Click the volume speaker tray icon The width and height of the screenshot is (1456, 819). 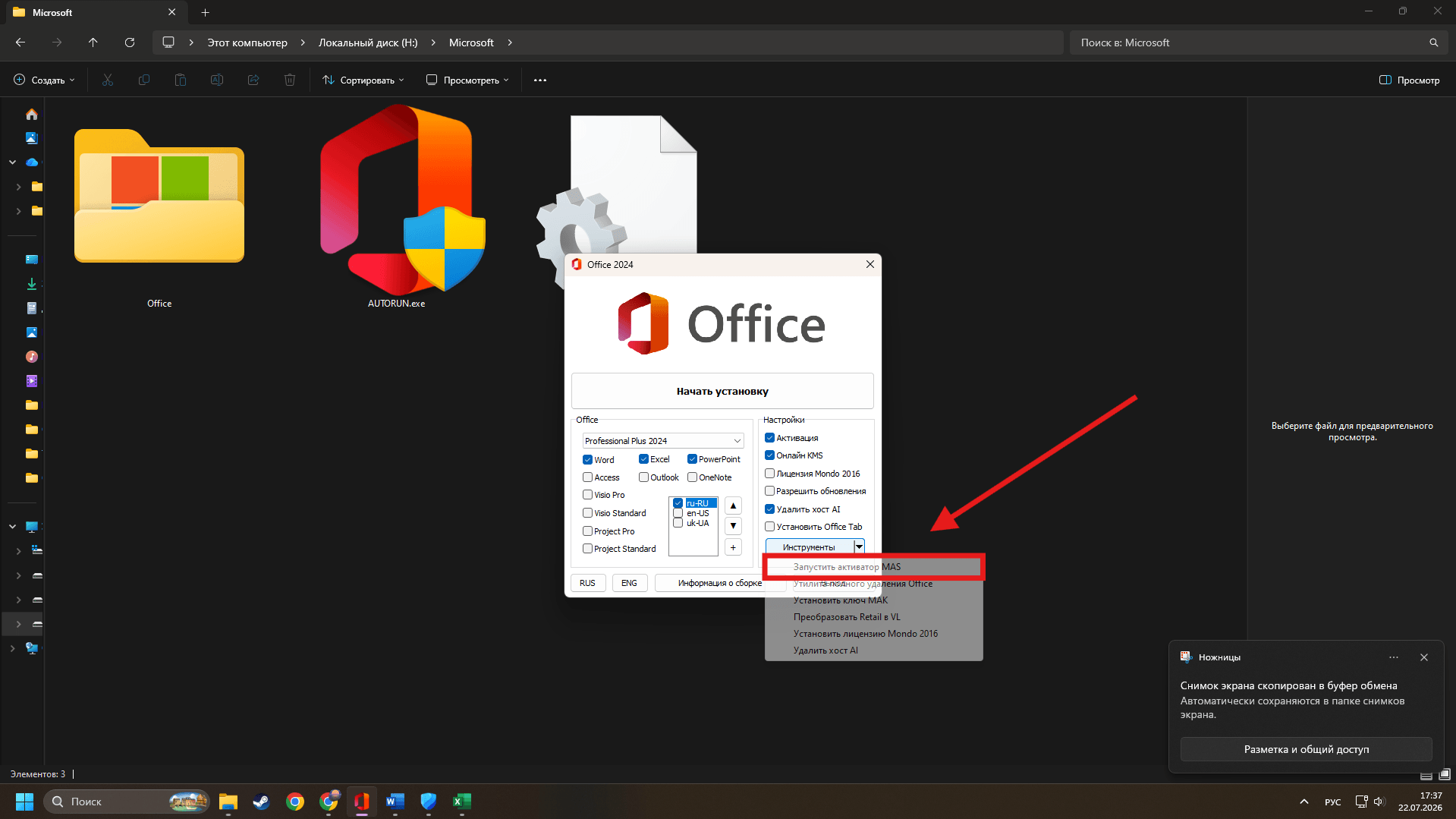[x=1379, y=802]
